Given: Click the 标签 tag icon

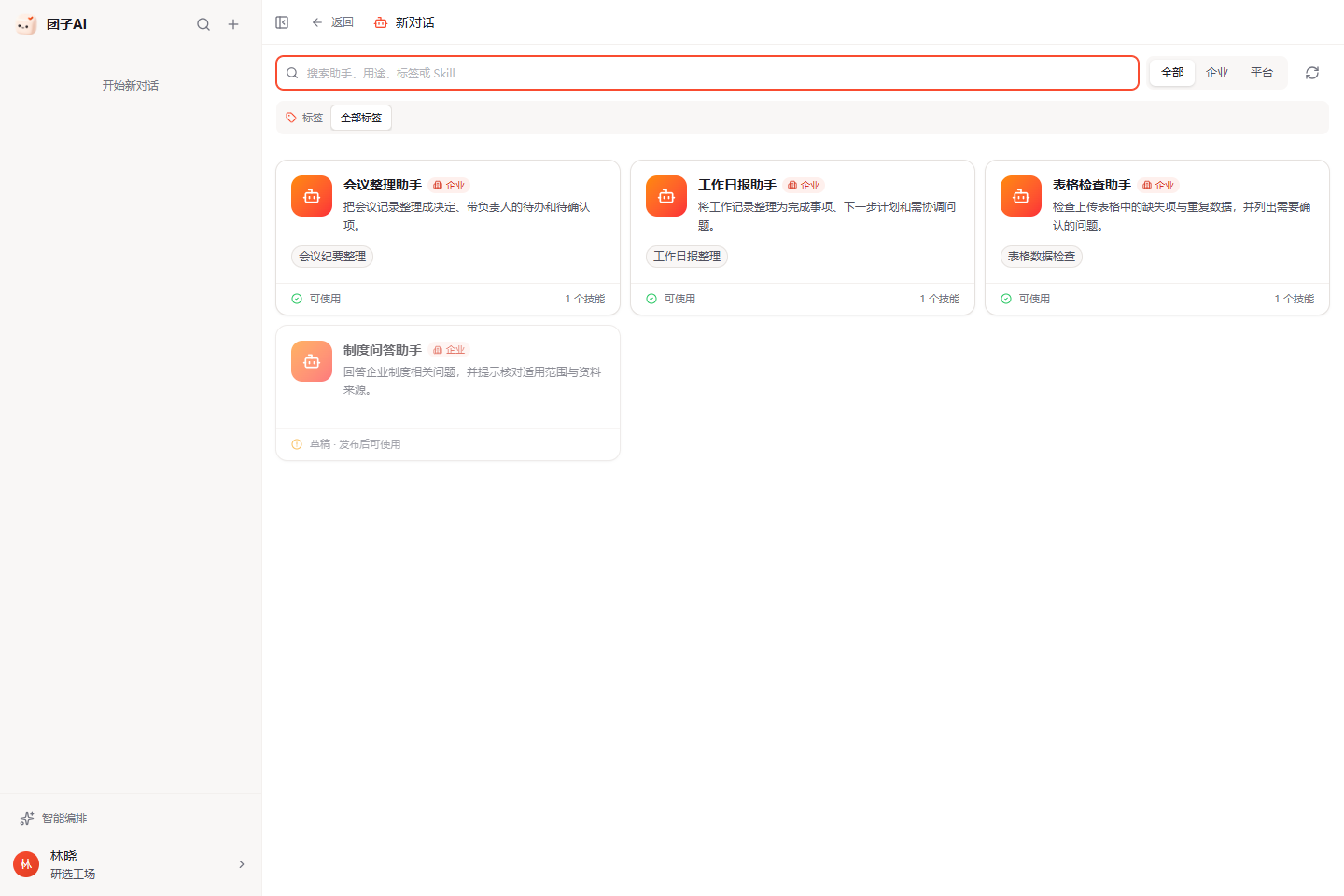Looking at the screenshot, I should tap(291, 118).
